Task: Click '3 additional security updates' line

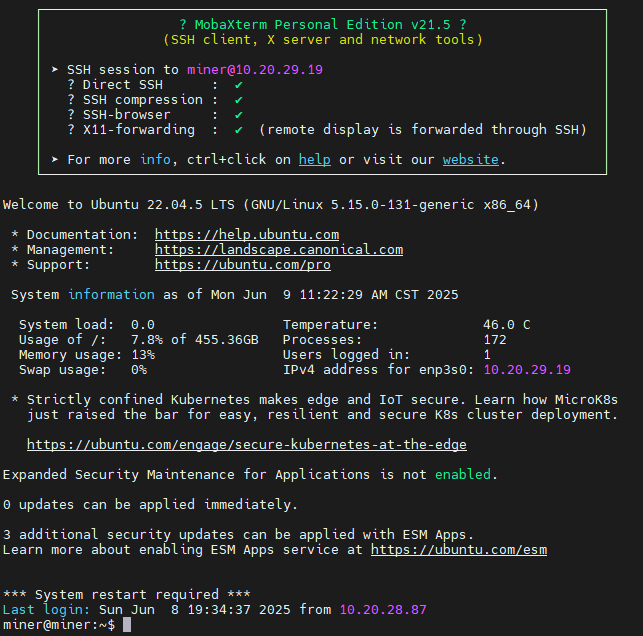Action: [x=238, y=535]
